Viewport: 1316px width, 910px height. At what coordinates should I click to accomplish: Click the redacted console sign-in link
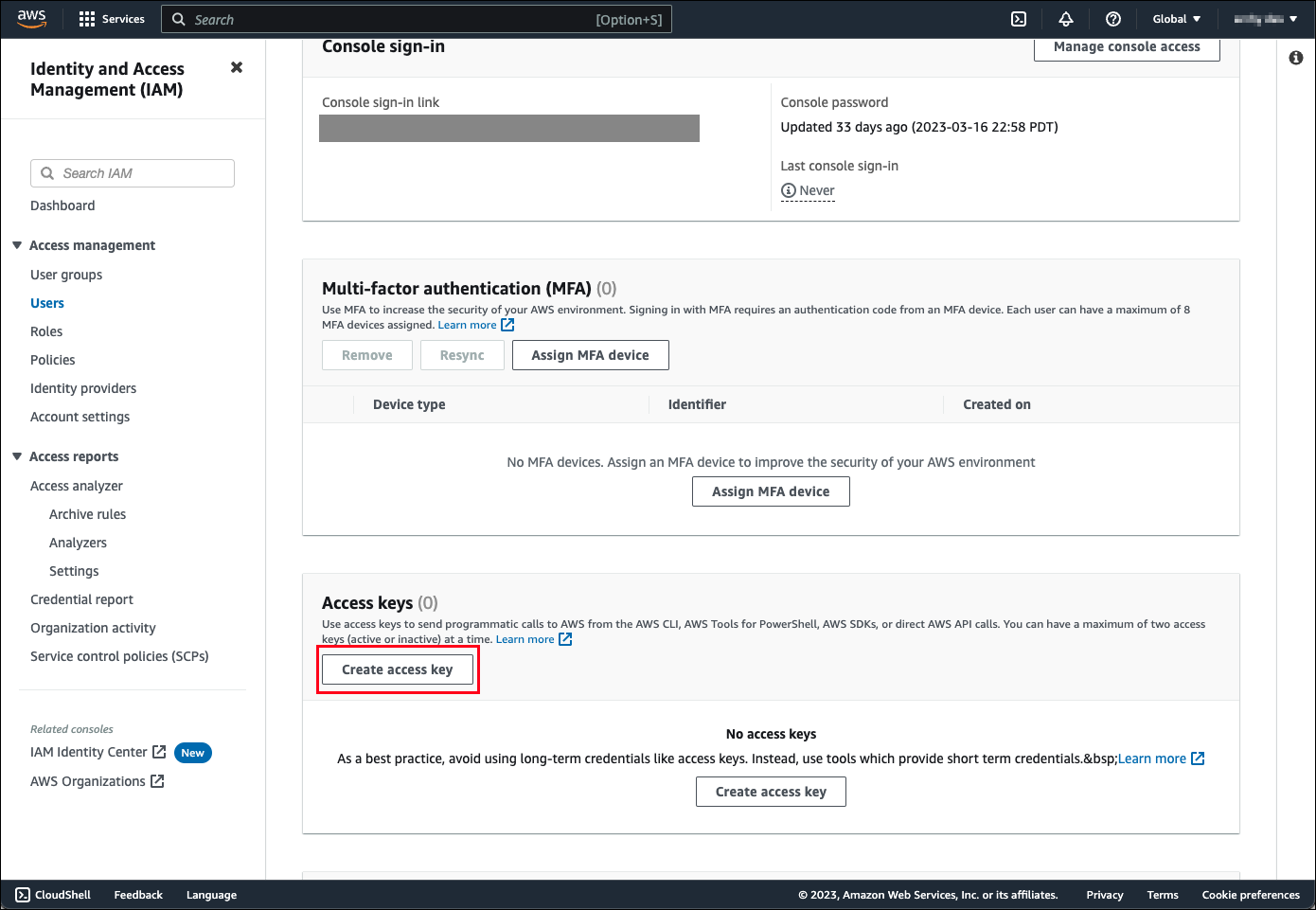[509, 129]
